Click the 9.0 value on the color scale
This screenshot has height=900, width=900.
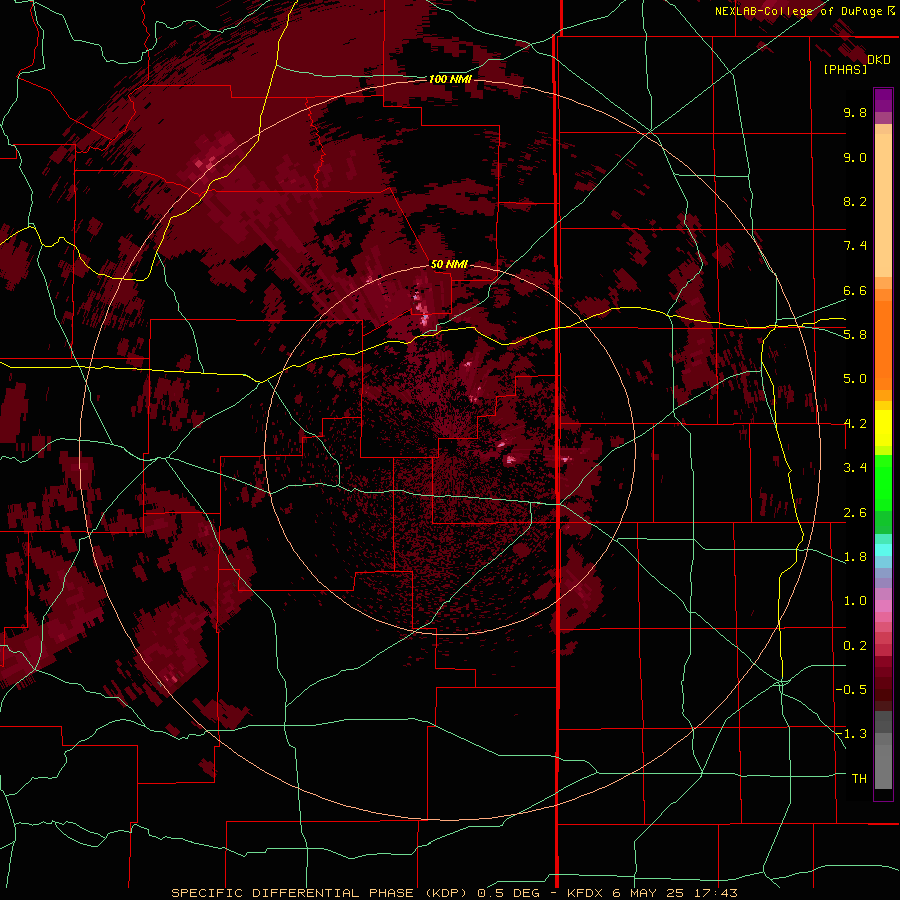[855, 157]
